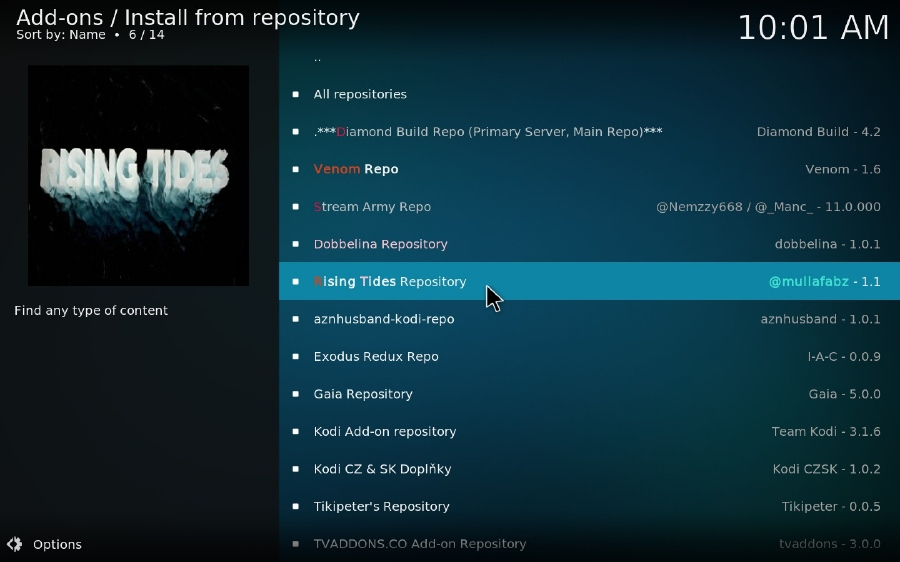The height and width of the screenshot is (562, 900).
Task: Click the 'Team Kodi - 3.1.6' text
Action: pos(826,431)
